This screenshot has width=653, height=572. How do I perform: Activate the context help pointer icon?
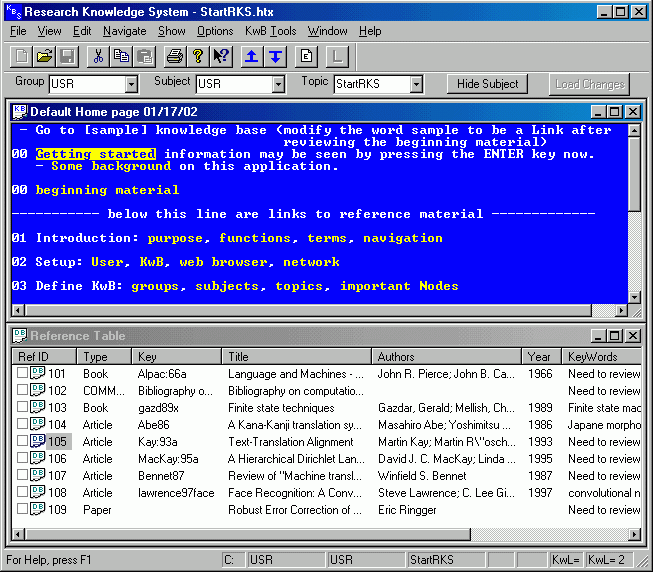tap(222, 56)
